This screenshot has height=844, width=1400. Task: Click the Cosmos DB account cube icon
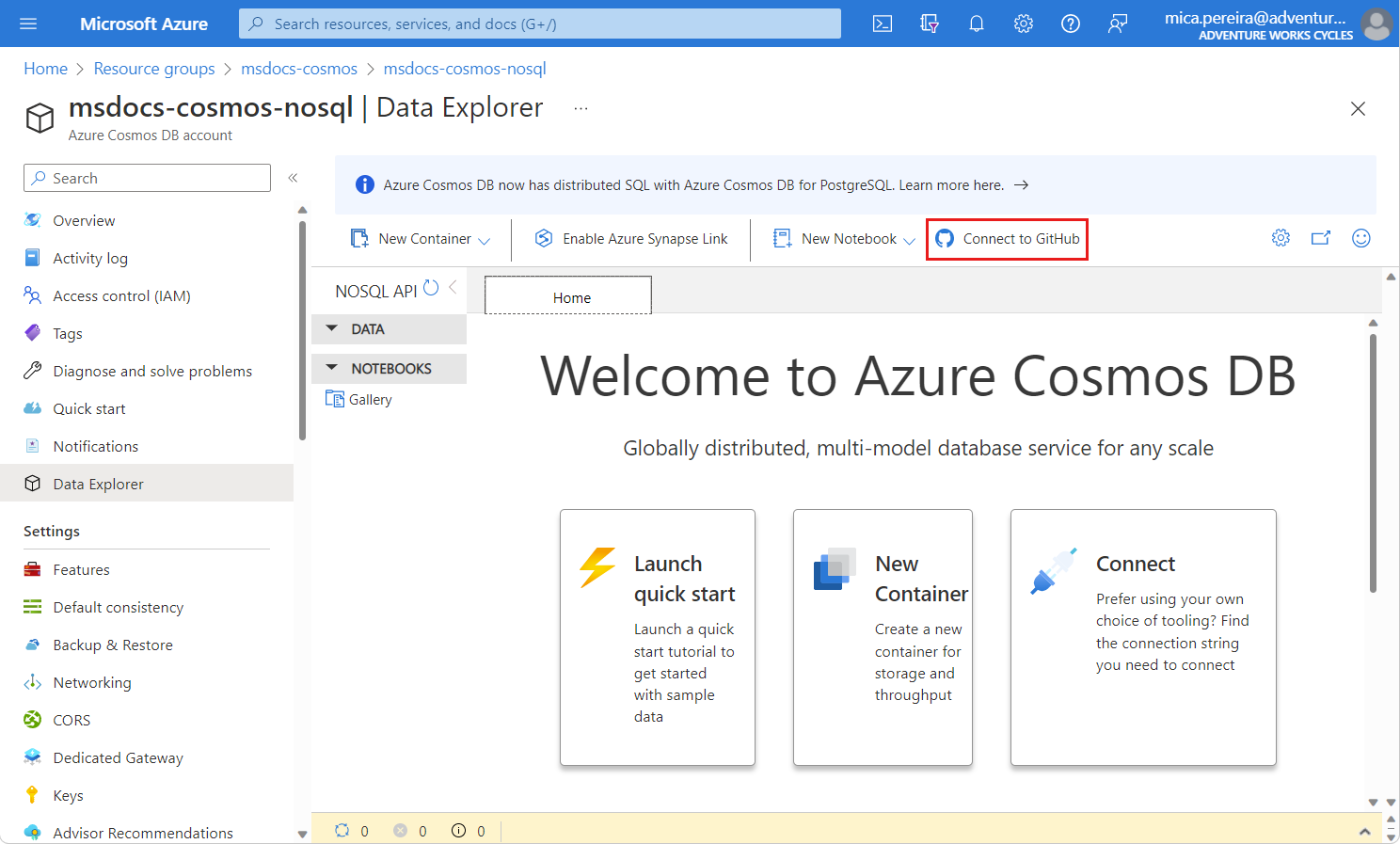click(x=40, y=119)
